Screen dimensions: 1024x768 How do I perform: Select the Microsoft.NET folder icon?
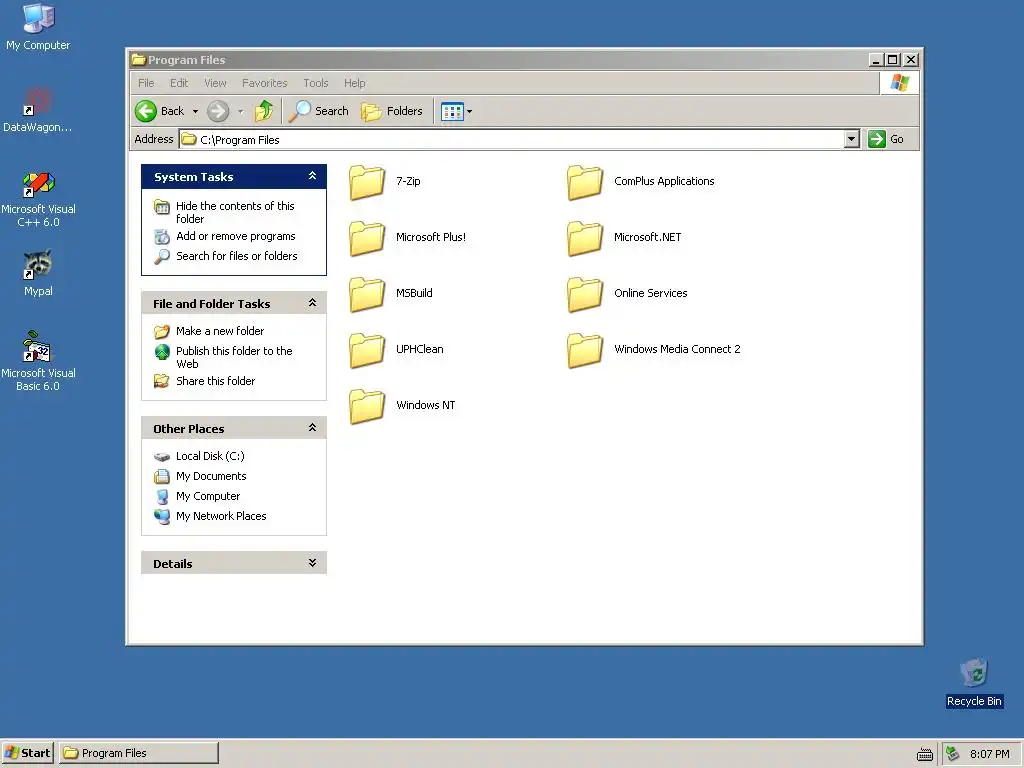tap(585, 238)
